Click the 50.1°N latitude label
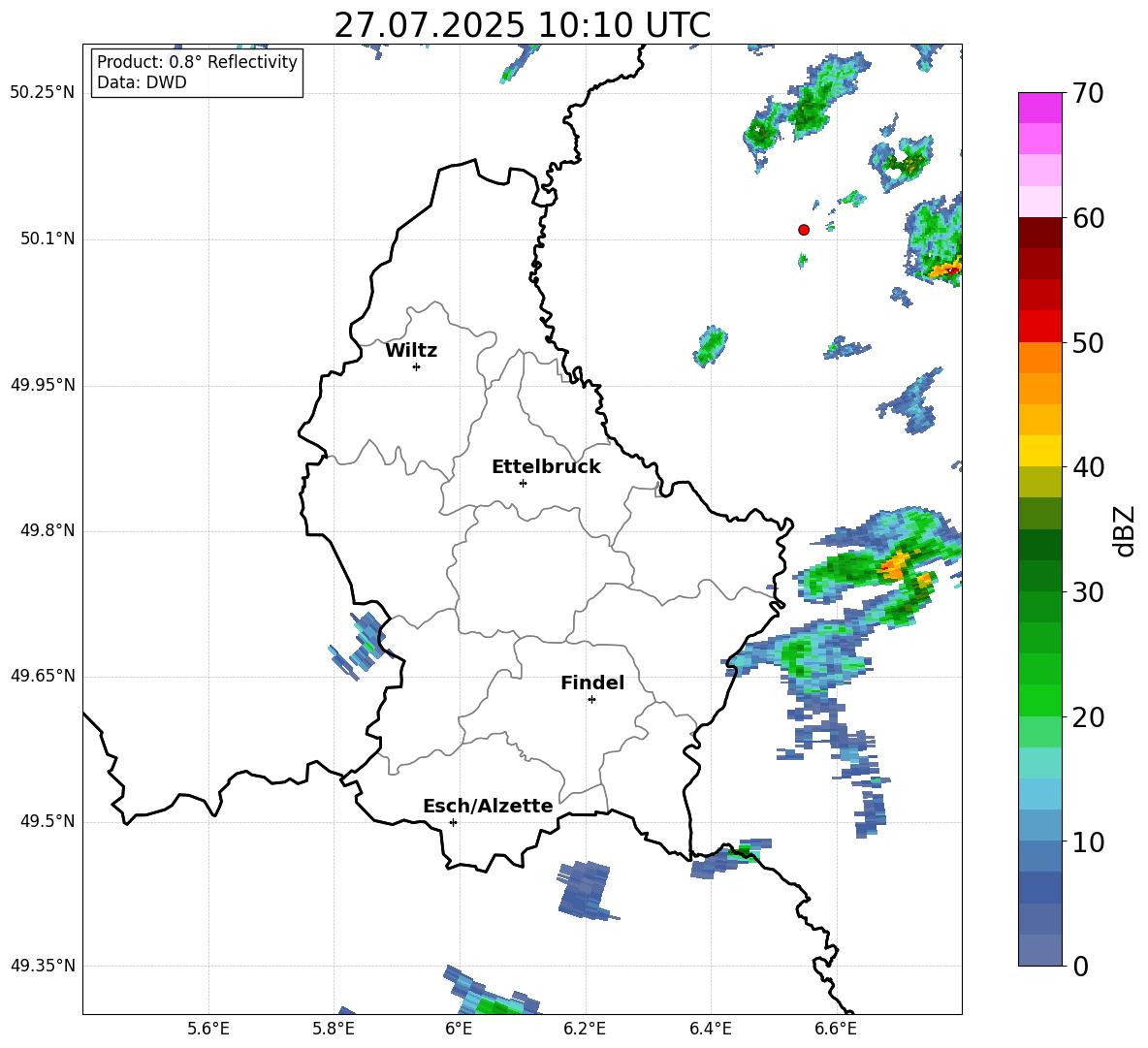Screen dimensions: 1148x1048 click(48, 239)
